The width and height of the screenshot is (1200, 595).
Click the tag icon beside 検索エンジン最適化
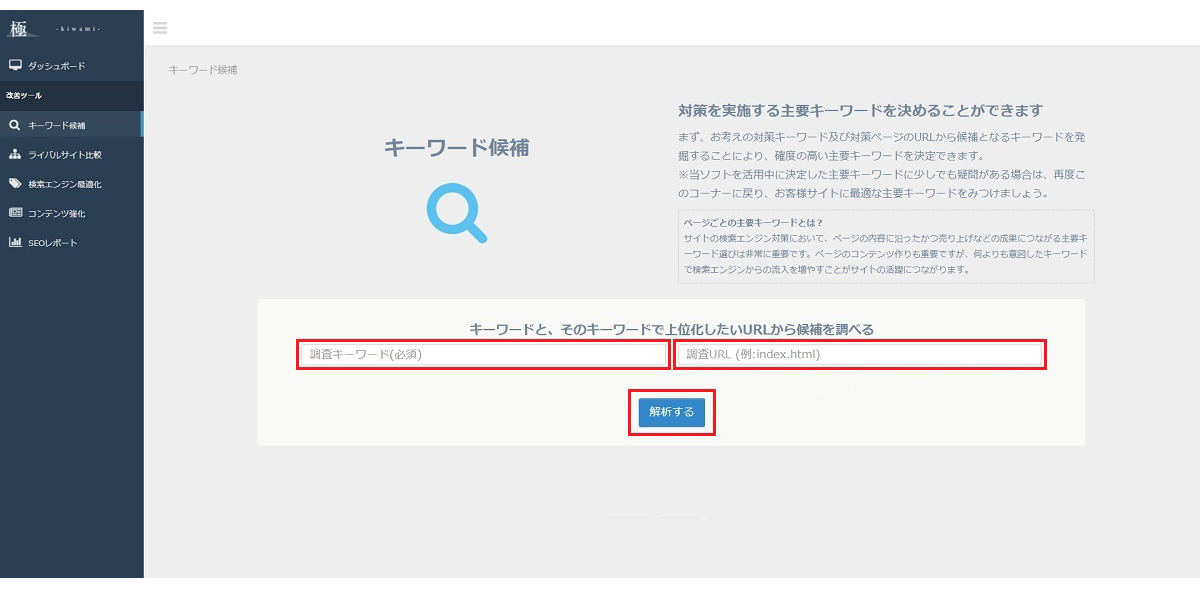(15, 184)
